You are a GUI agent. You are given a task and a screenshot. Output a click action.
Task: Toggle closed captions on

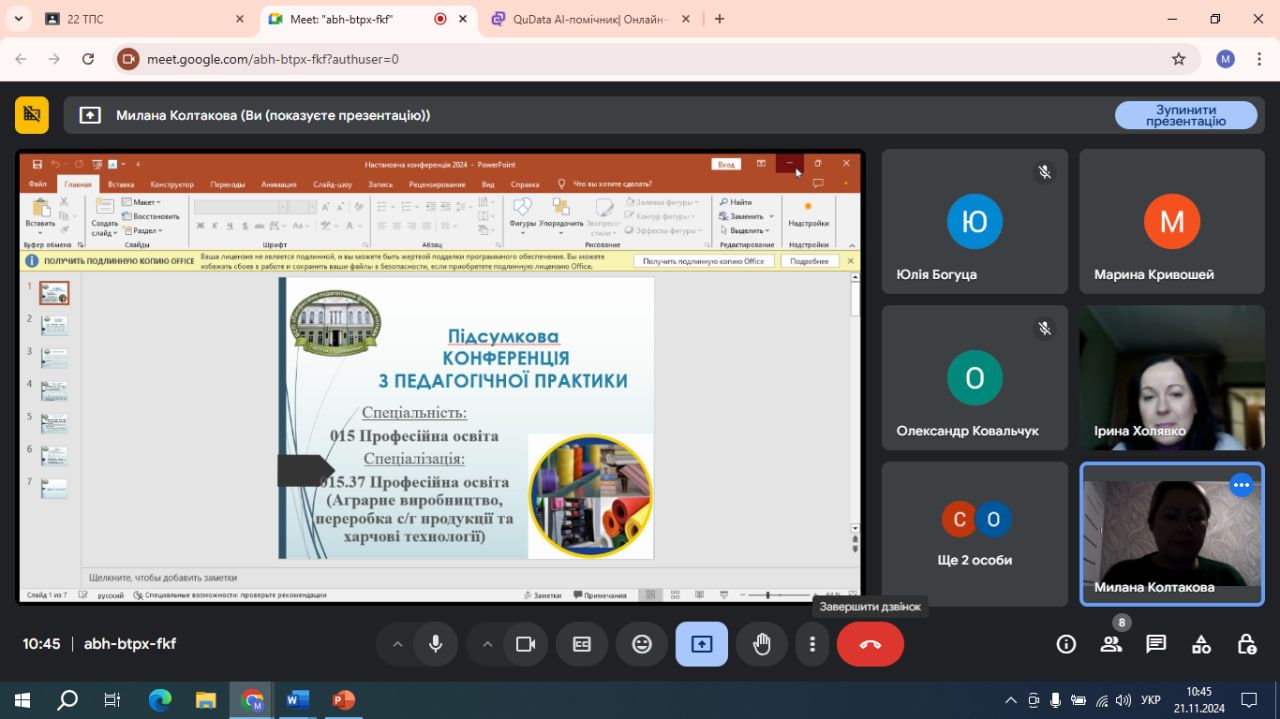[582, 644]
